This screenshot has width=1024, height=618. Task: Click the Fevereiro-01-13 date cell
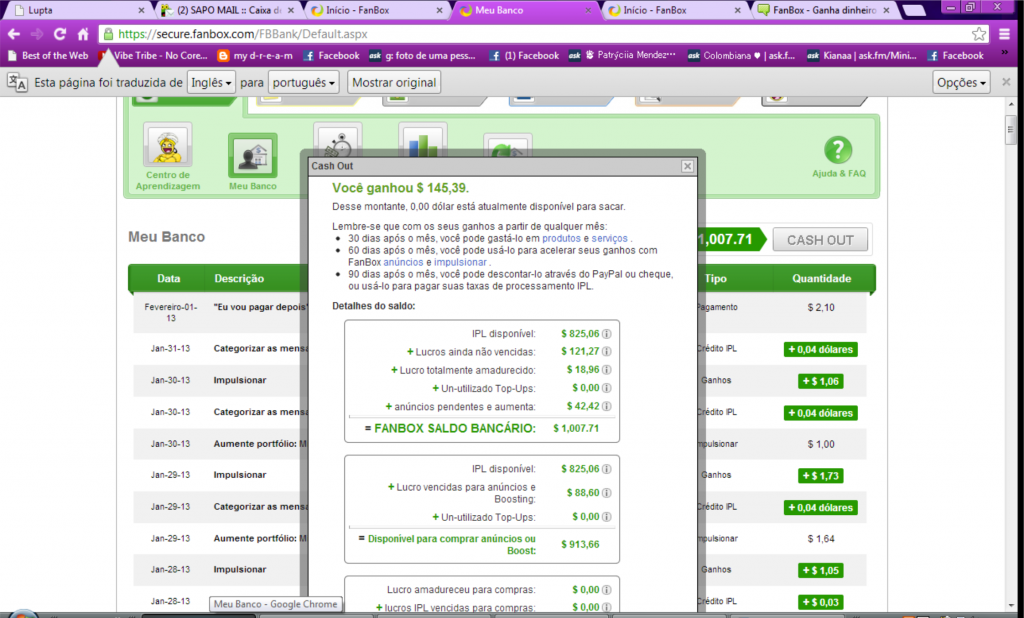click(170, 312)
